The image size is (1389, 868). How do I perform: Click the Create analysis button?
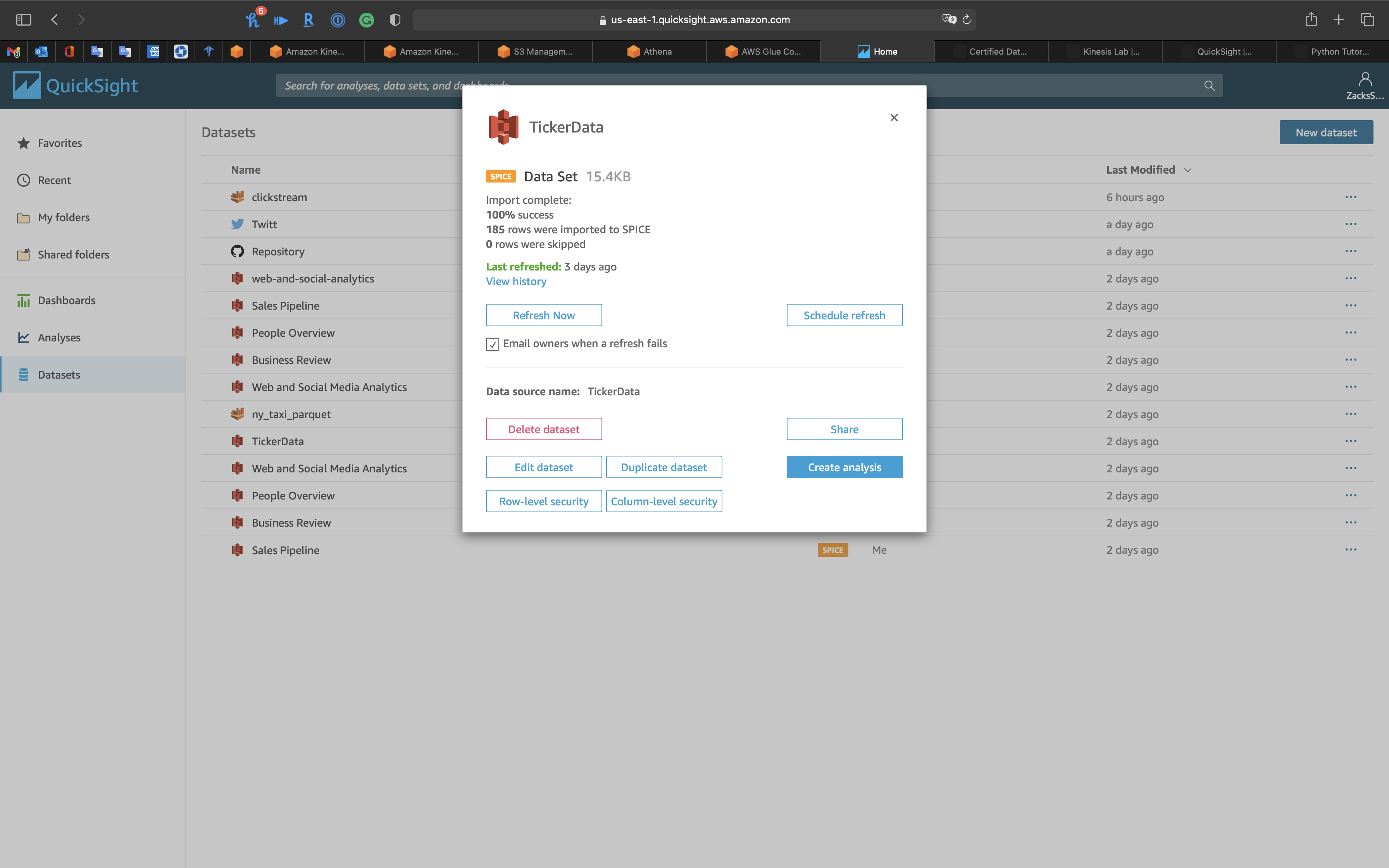coord(844,467)
